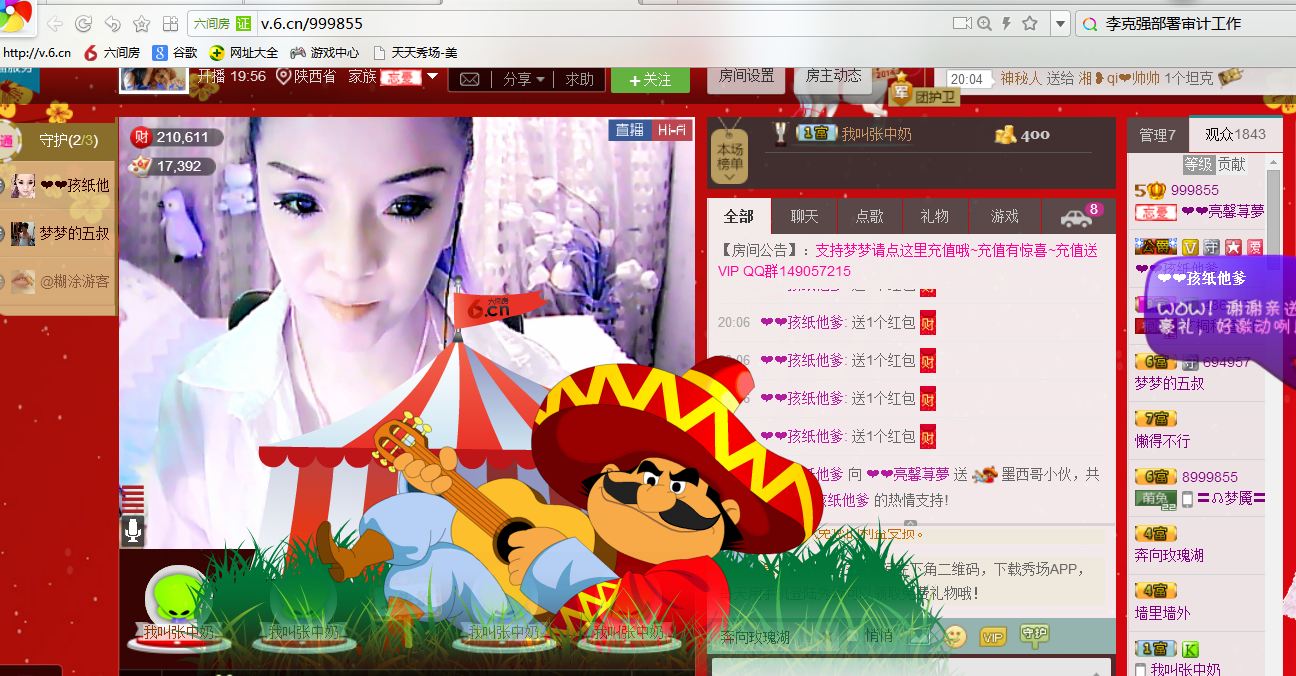Select the 点歌 song request tab
1296x676 pixels.
click(870, 216)
